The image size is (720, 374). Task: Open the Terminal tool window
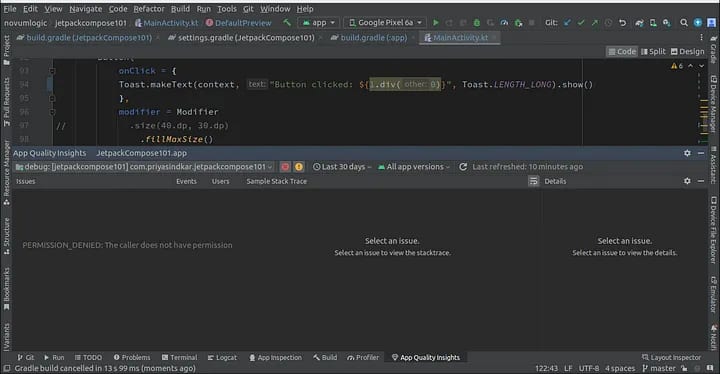[180, 357]
